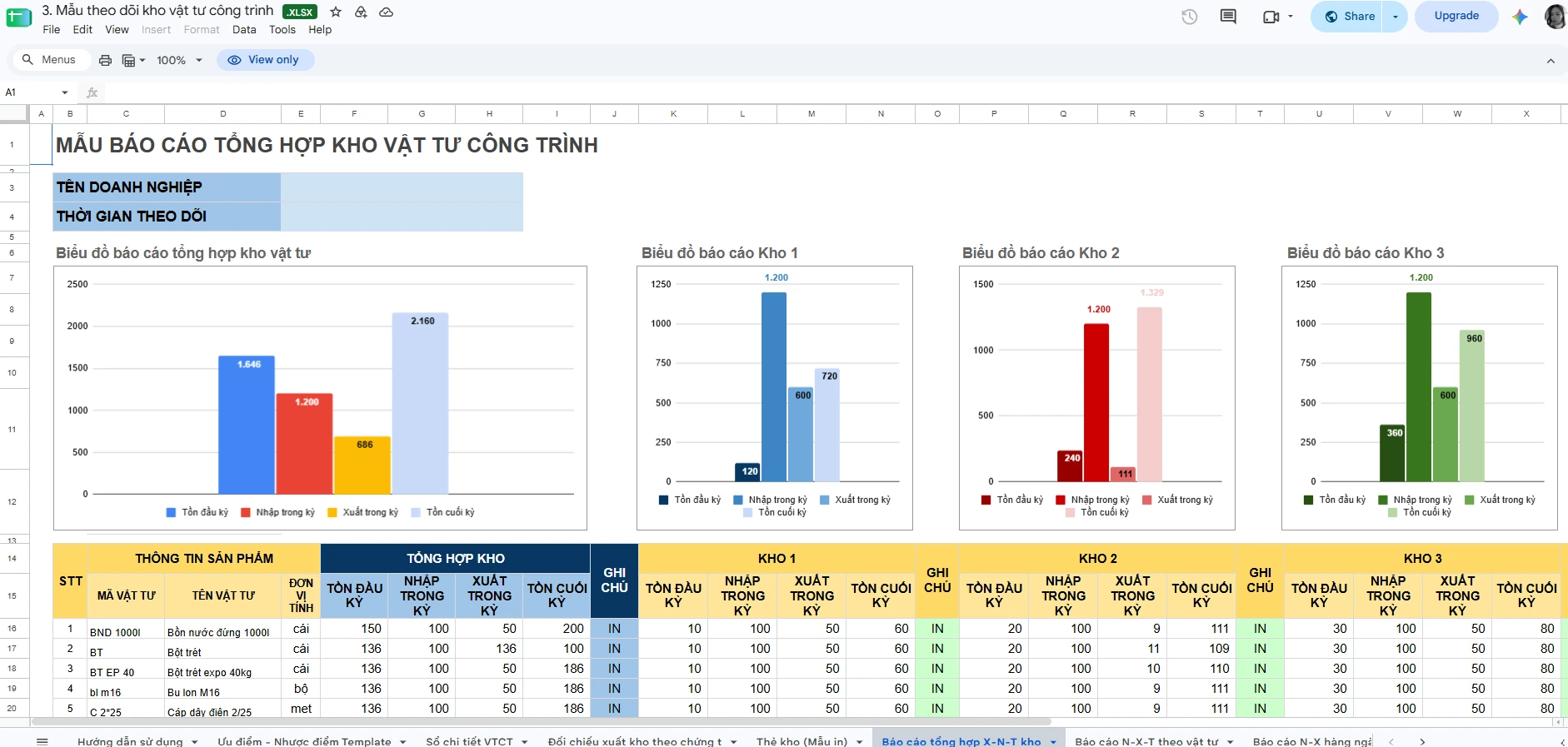1568x747 pixels.
Task: Open the View menu
Action: click(x=117, y=29)
